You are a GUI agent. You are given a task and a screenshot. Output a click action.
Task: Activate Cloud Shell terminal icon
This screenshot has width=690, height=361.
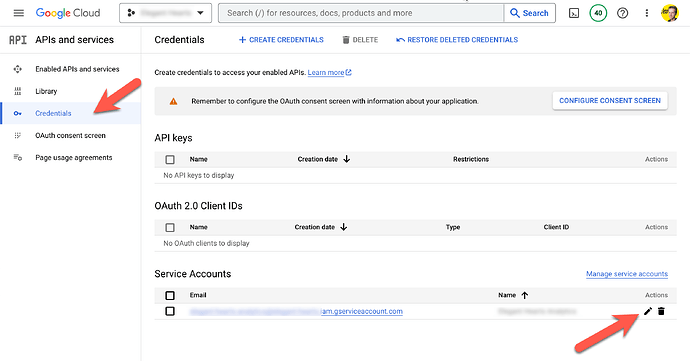(574, 13)
